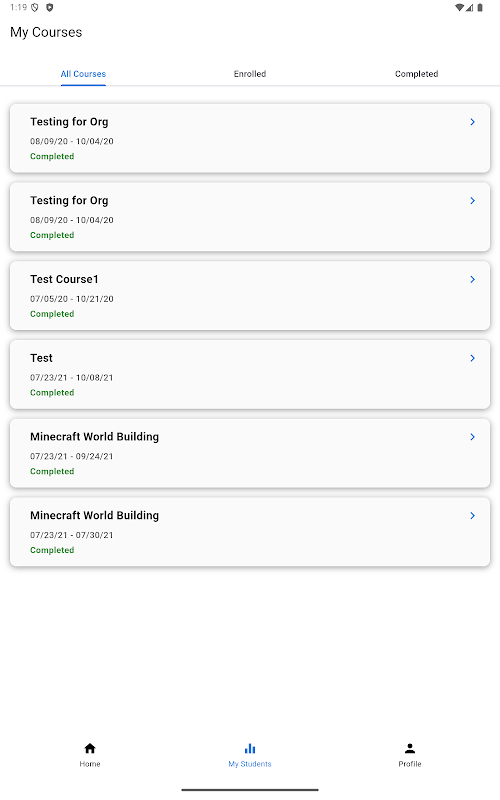
Task: Click chevron on Test course card
Action: (472, 358)
